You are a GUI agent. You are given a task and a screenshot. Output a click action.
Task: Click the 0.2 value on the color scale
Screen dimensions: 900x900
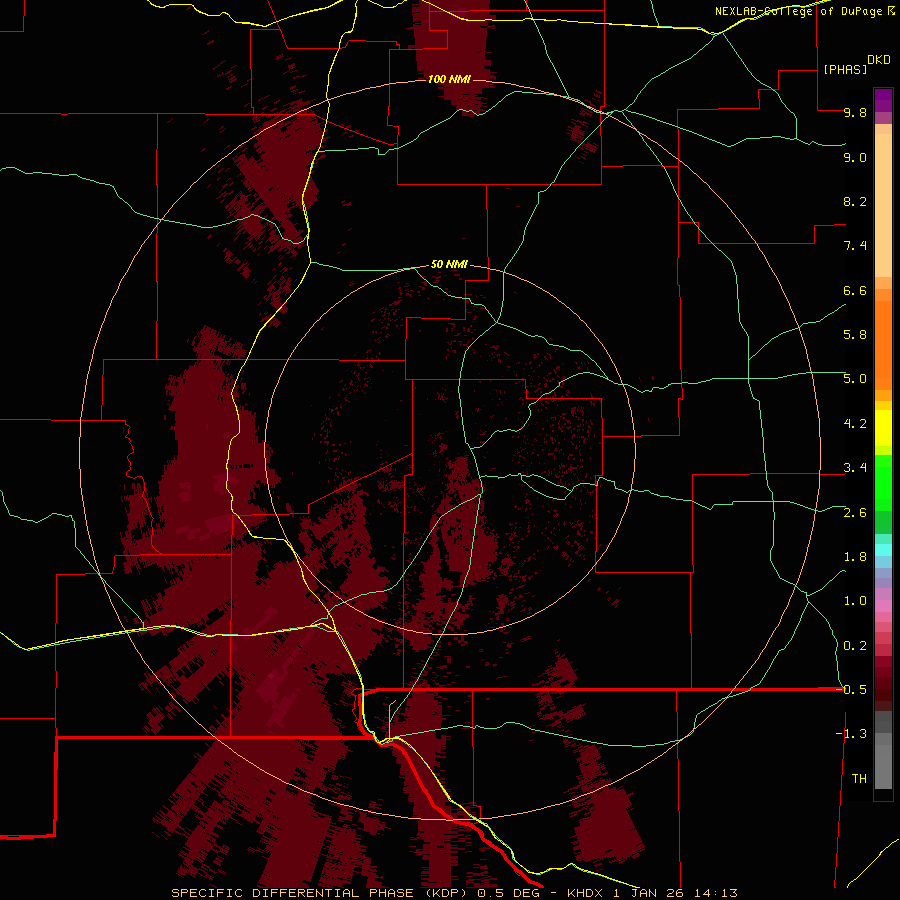(x=855, y=646)
